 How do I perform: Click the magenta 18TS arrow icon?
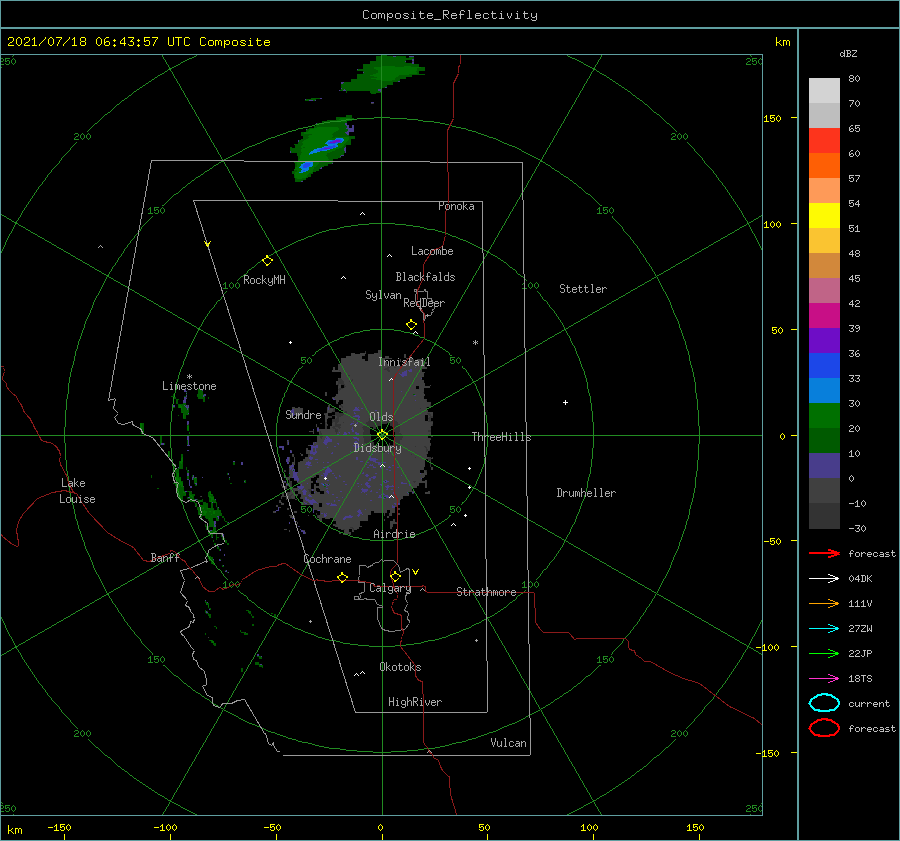(824, 679)
